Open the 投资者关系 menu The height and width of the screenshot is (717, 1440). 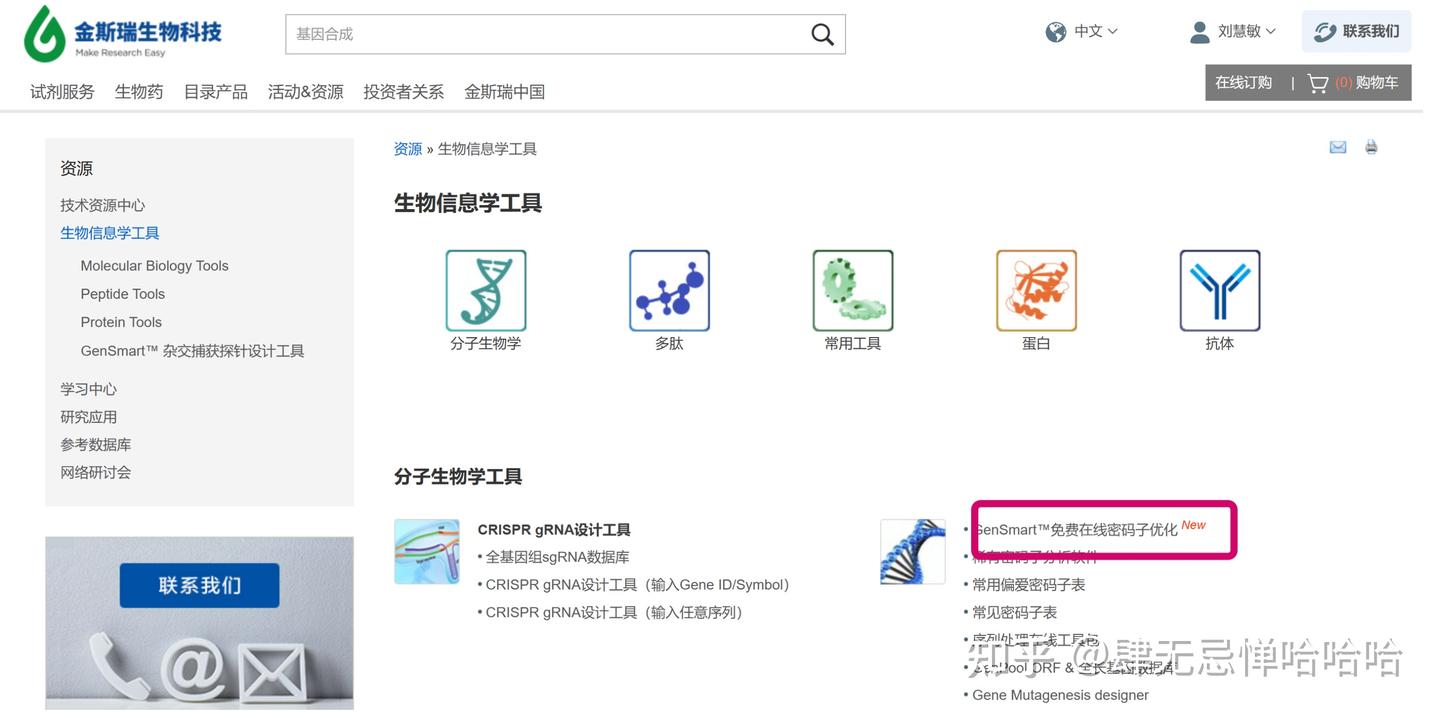[404, 92]
